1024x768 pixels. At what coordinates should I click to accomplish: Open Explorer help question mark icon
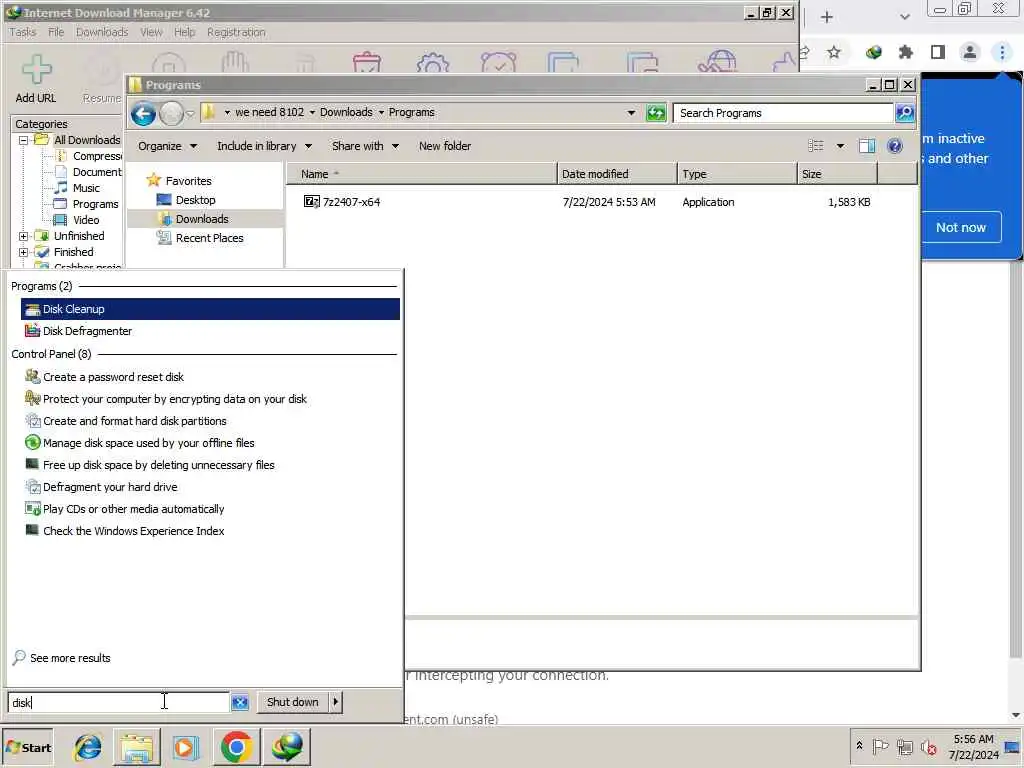(x=895, y=146)
